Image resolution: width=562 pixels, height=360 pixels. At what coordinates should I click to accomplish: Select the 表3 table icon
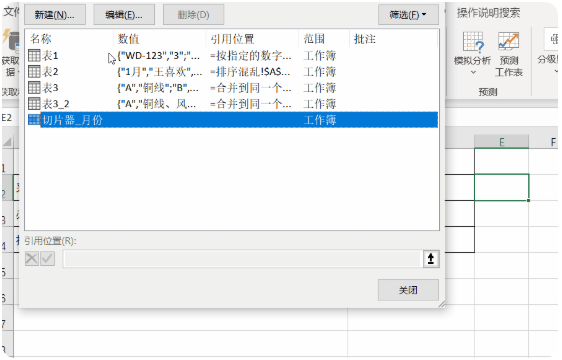point(34,88)
